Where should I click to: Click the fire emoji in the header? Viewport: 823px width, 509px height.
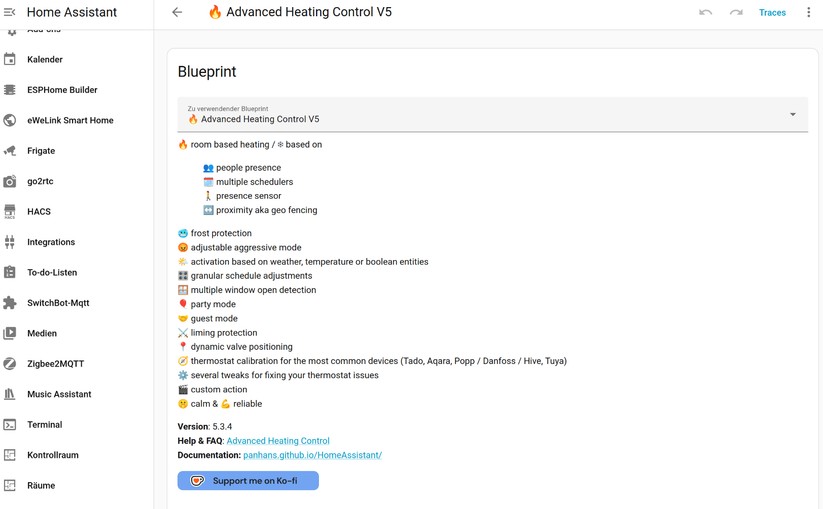[x=215, y=12]
